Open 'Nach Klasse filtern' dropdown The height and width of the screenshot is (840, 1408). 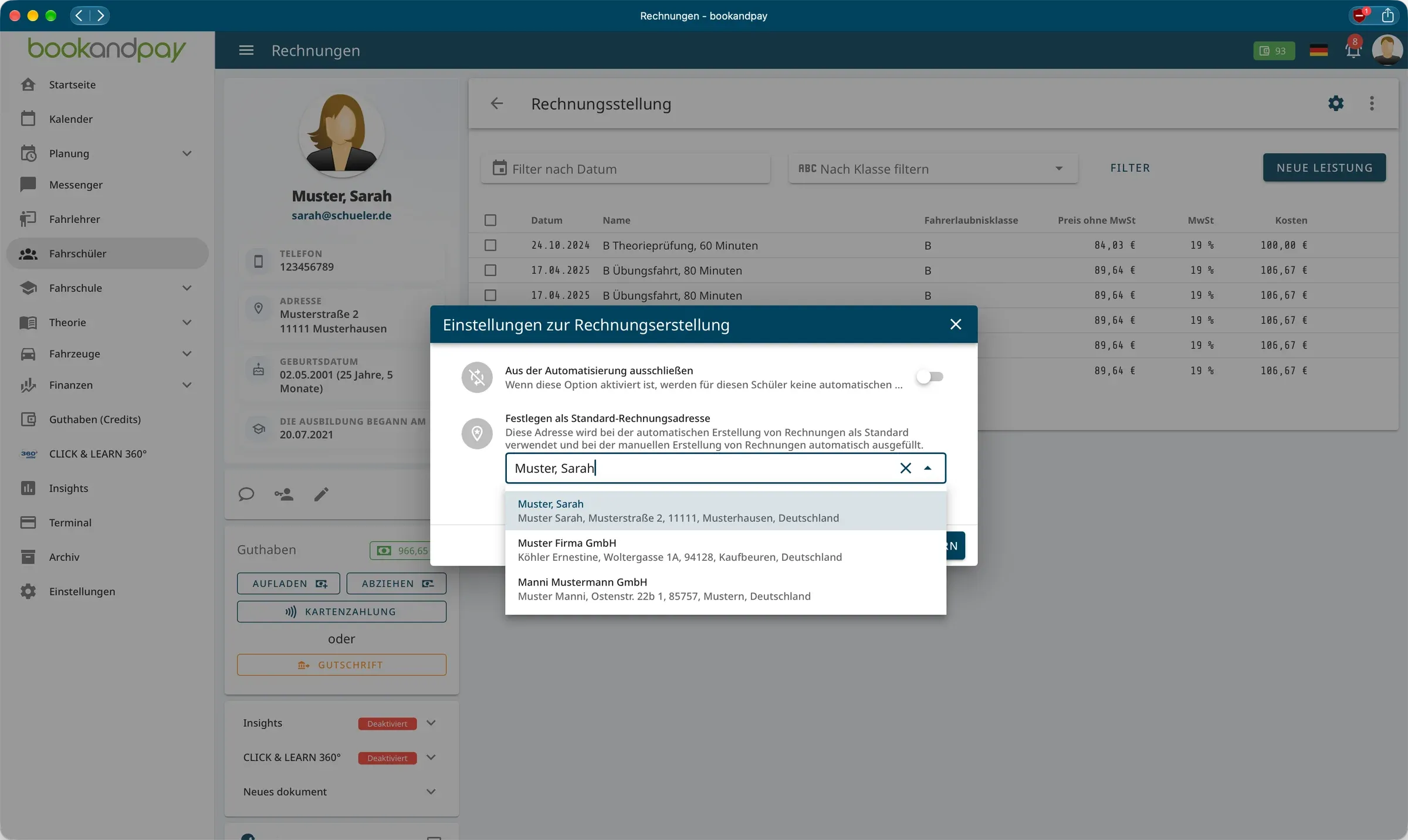pyautogui.click(x=933, y=168)
